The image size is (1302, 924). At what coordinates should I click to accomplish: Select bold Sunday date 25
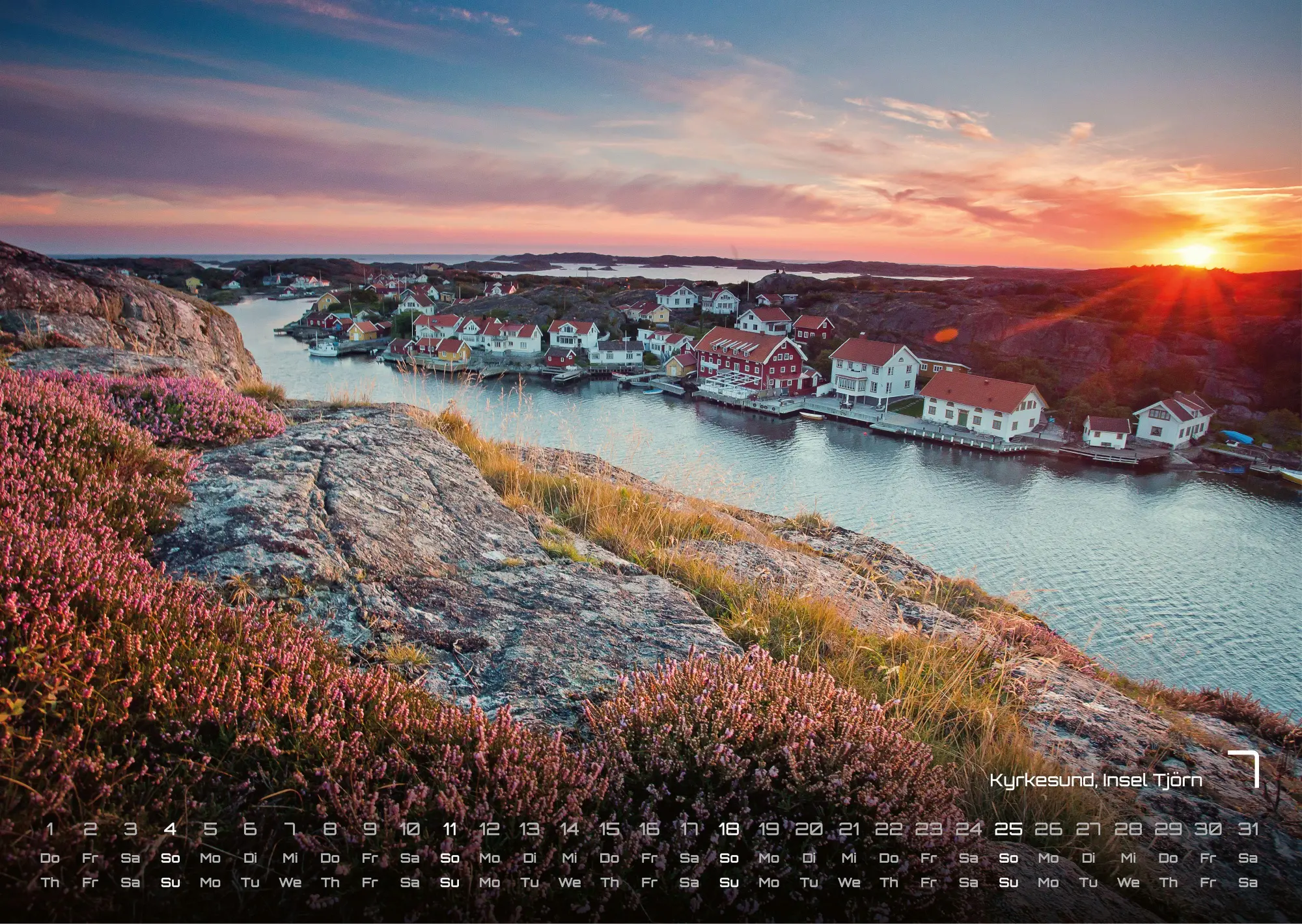(x=1008, y=829)
